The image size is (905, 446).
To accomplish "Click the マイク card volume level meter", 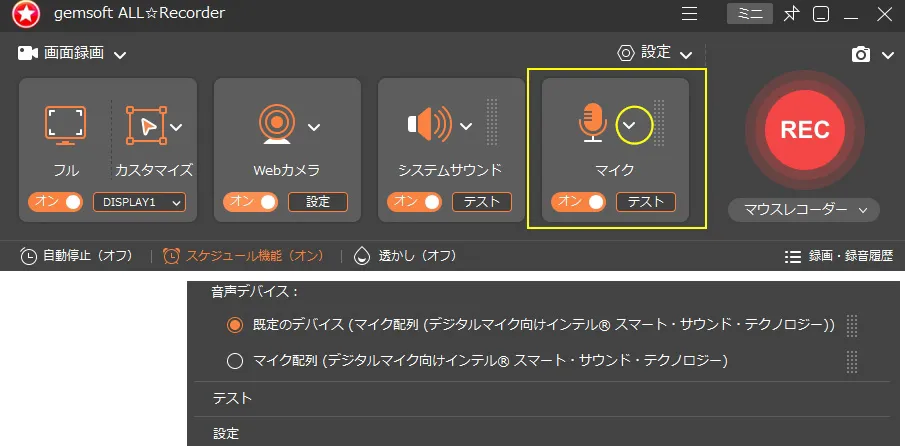I will coord(659,122).
